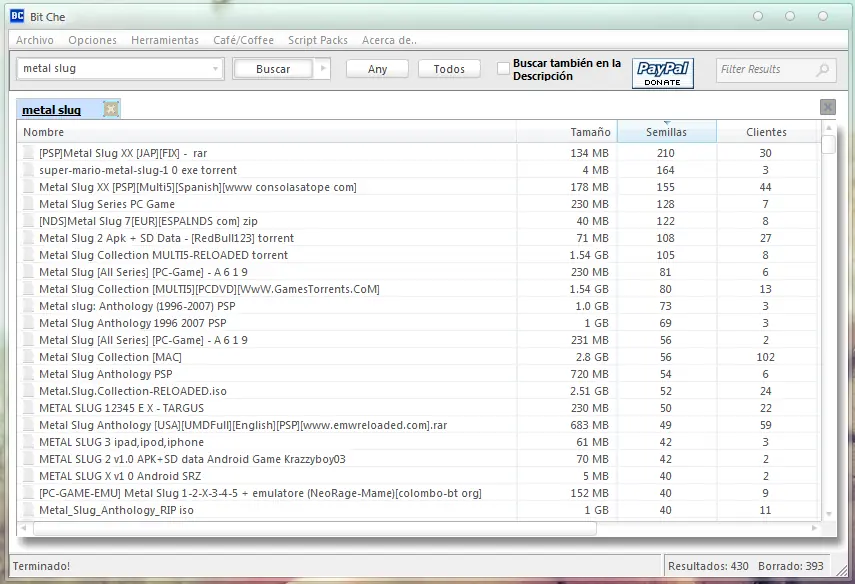The height and width of the screenshot is (584, 855).
Task: Open the Herramientas menu
Action: pos(165,40)
